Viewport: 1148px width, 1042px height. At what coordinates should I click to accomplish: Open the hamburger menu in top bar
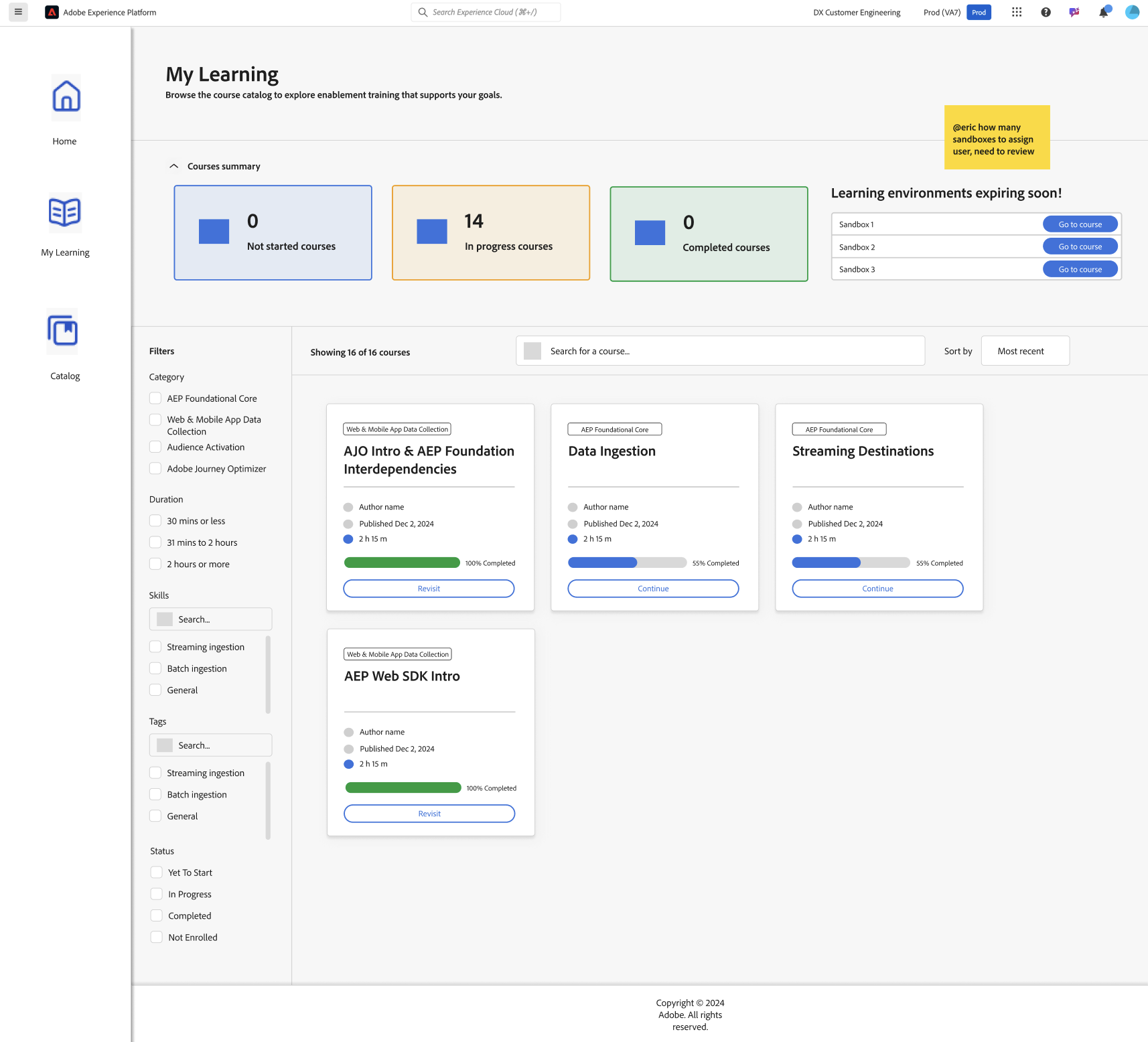pos(18,12)
